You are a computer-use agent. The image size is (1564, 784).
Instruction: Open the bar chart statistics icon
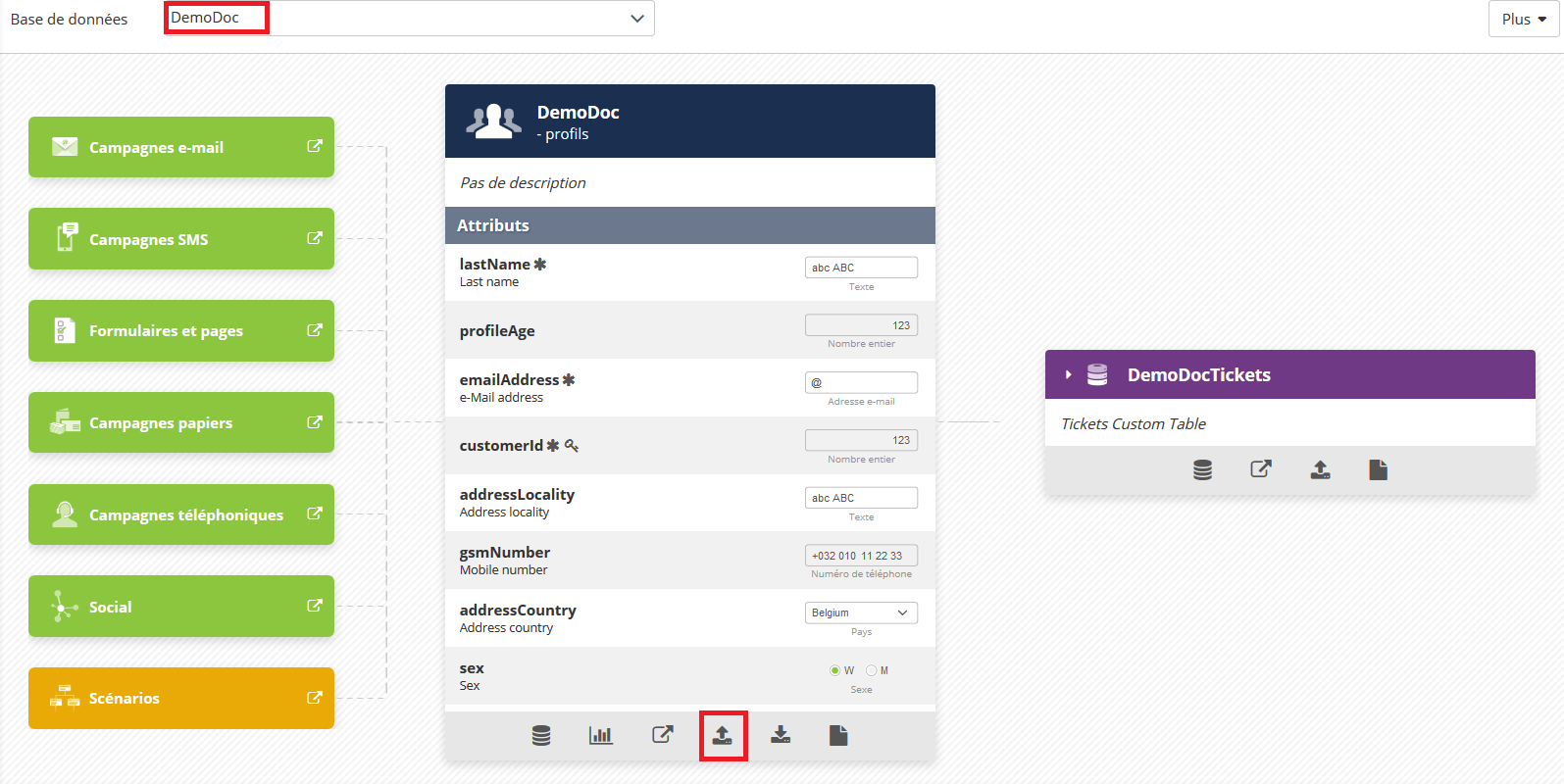600,735
